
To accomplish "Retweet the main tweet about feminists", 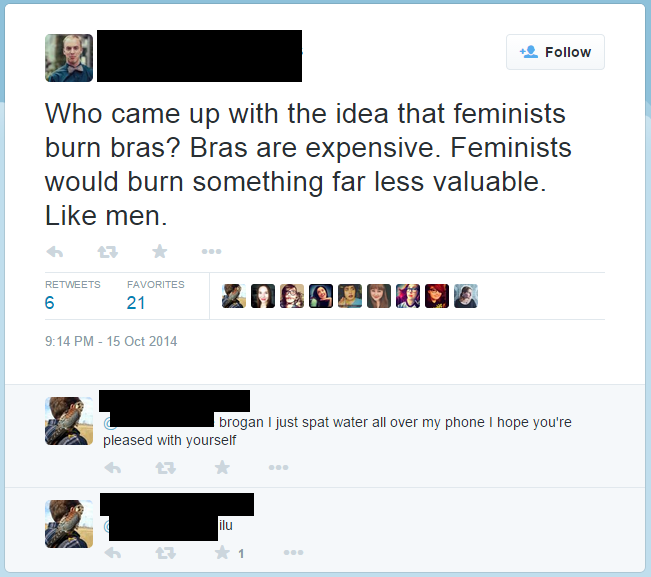I will click(x=108, y=252).
